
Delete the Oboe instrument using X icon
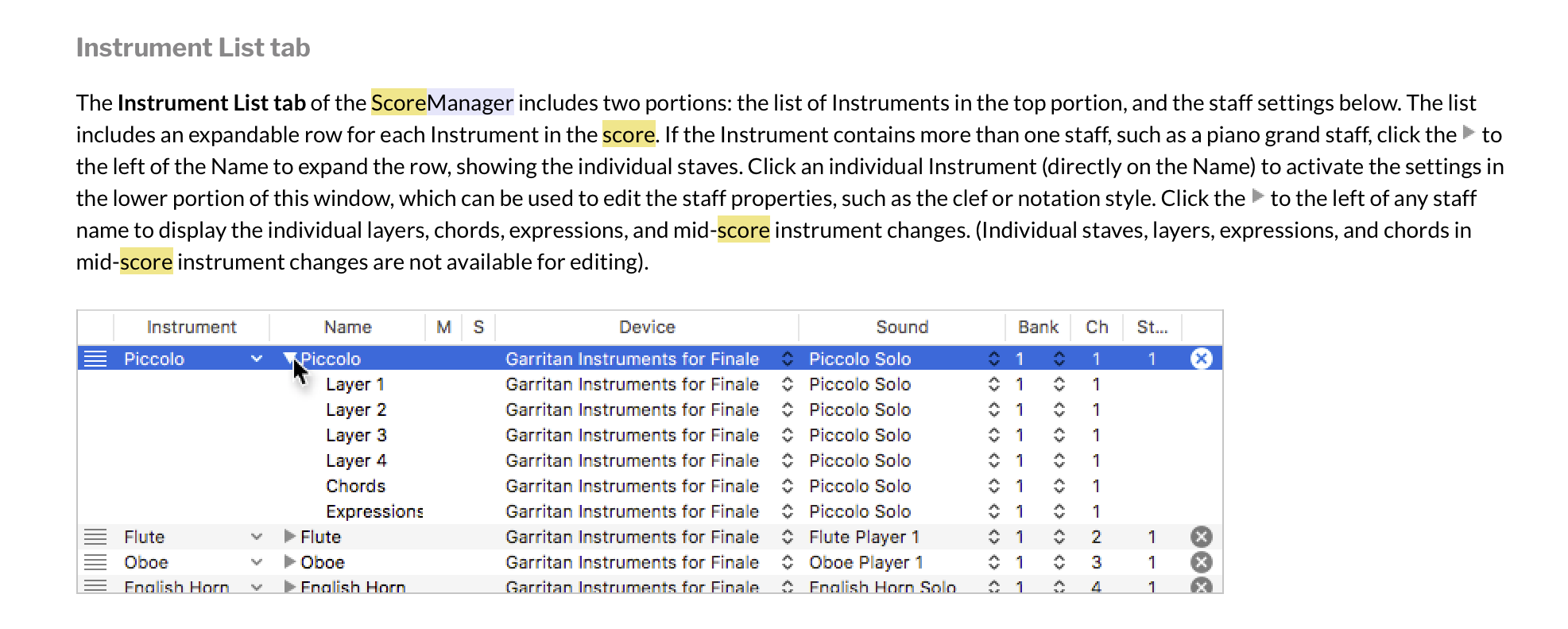point(1201,562)
